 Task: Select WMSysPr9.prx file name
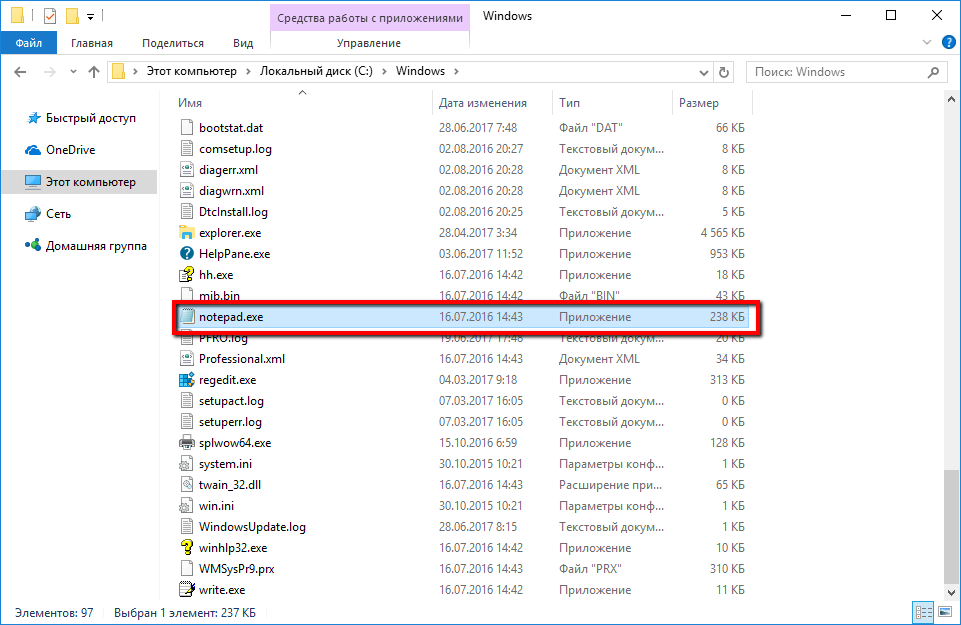pos(237,569)
